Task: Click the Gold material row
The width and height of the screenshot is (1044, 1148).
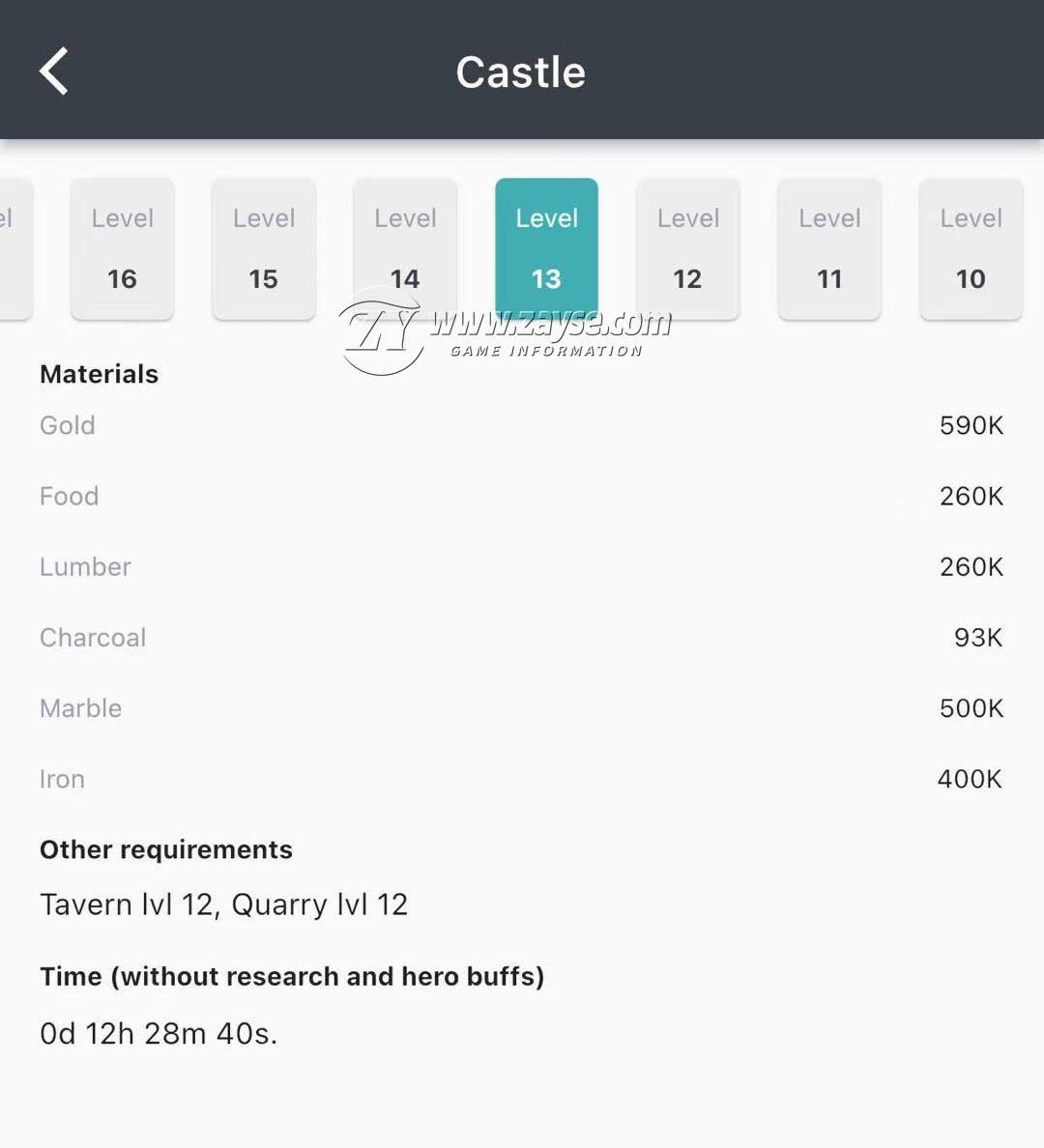Action: coord(522,425)
